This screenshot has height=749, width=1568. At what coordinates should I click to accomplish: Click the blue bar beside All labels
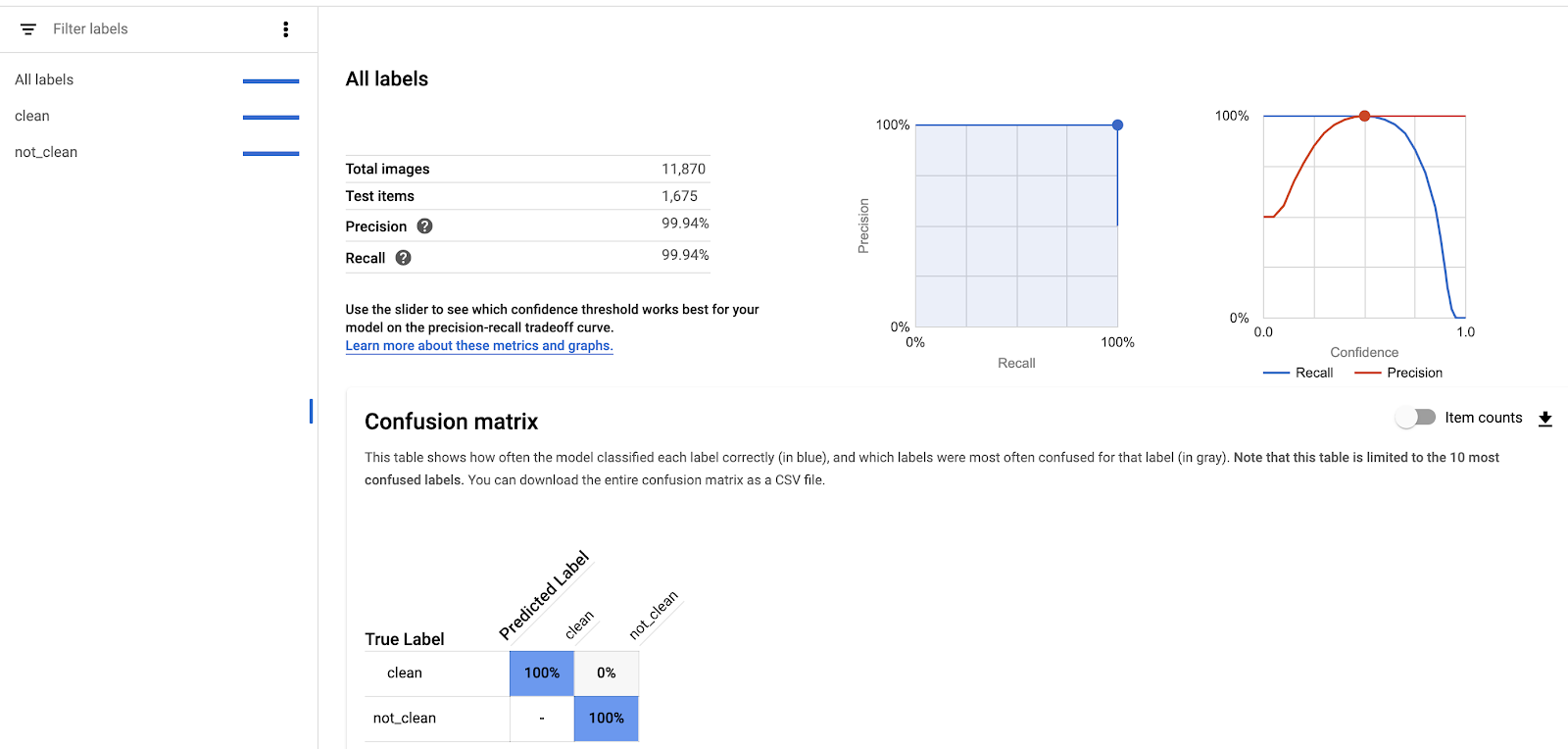(x=270, y=81)
